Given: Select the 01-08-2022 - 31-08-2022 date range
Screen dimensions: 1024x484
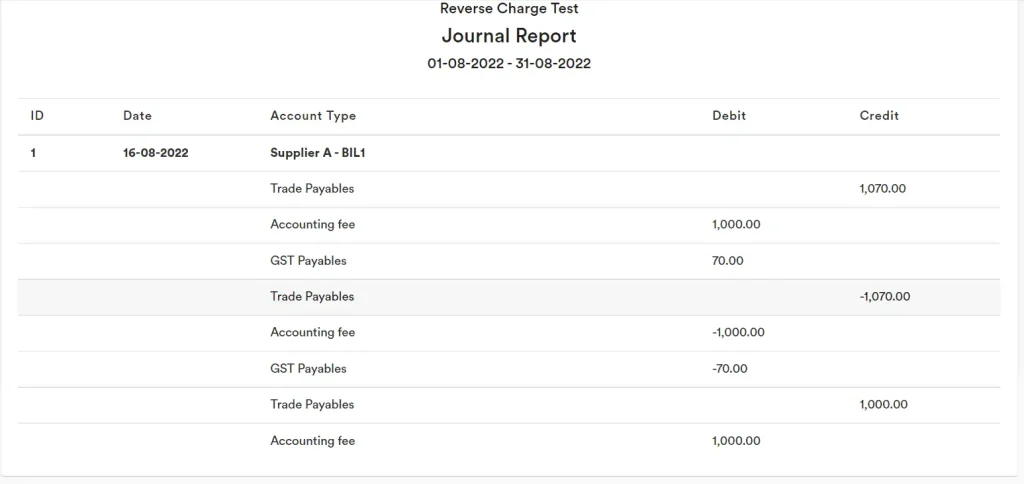Looking at the screenshot, I should point(509,64).
